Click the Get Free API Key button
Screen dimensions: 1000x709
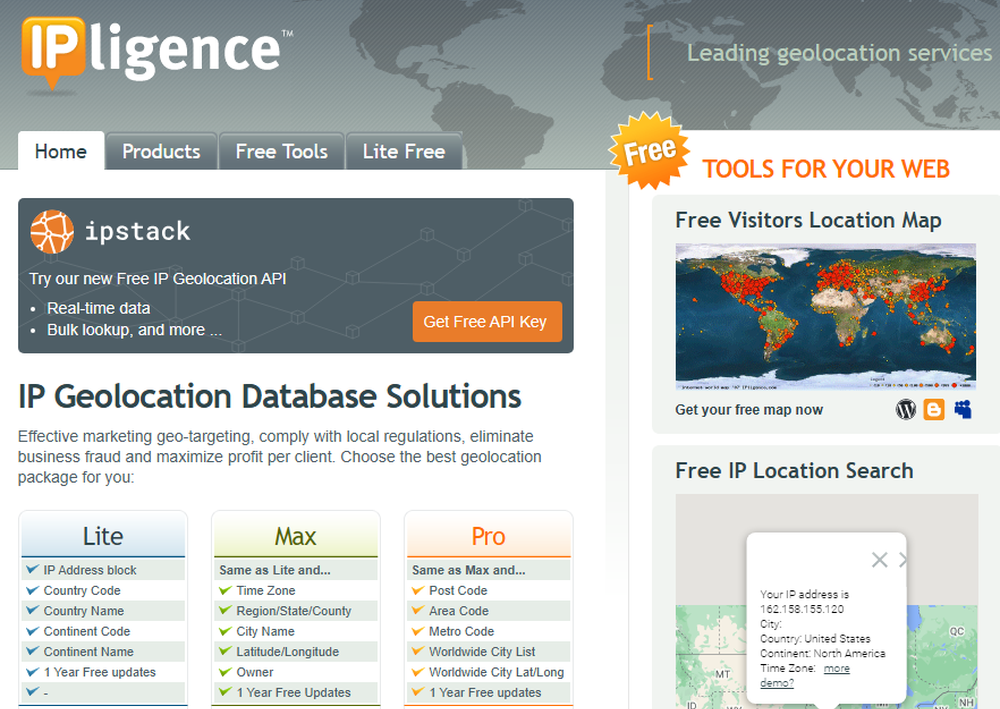coord(487,321)
